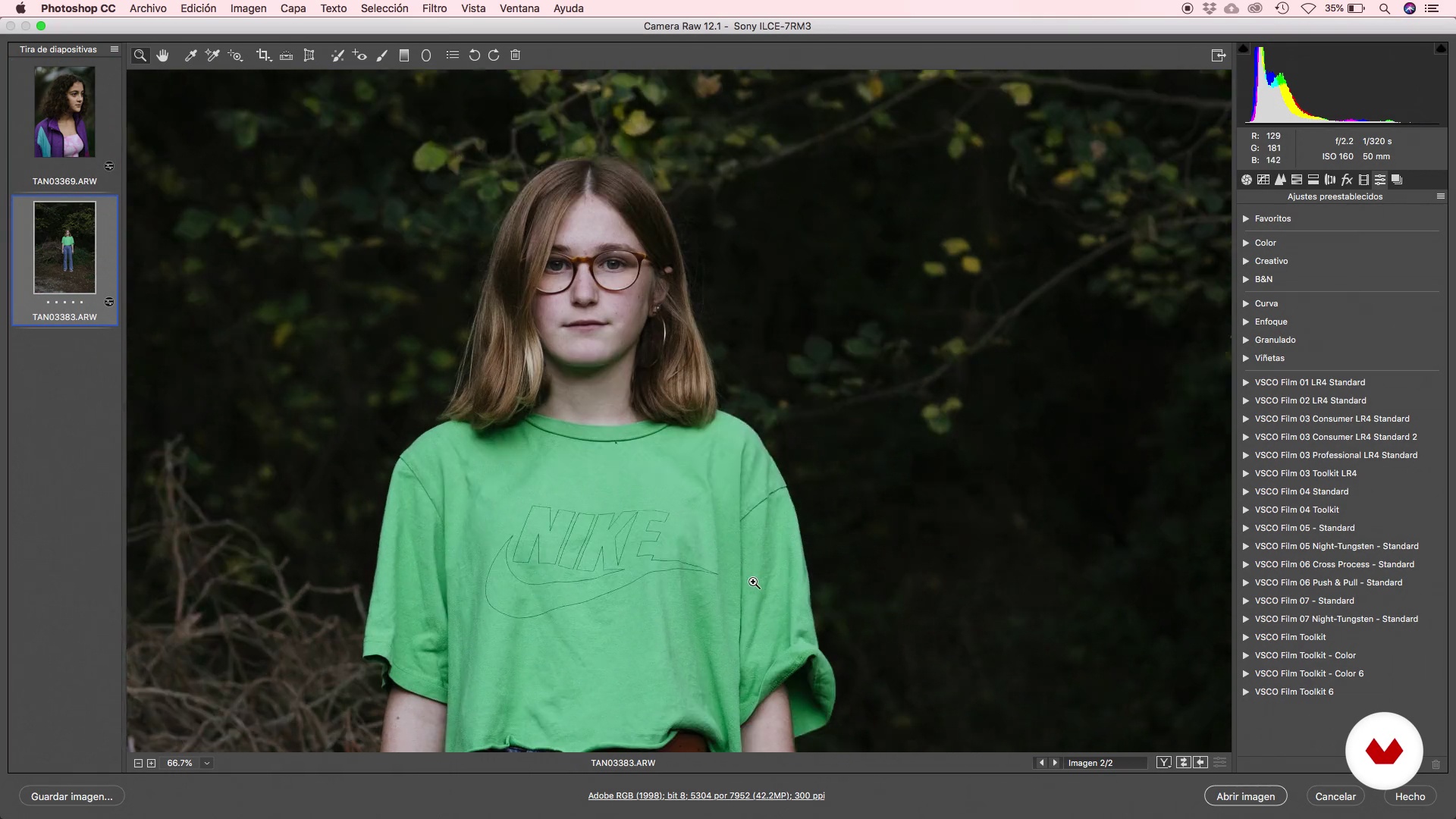Switch to the Tone Curve panel tab

coord(1263,180)
